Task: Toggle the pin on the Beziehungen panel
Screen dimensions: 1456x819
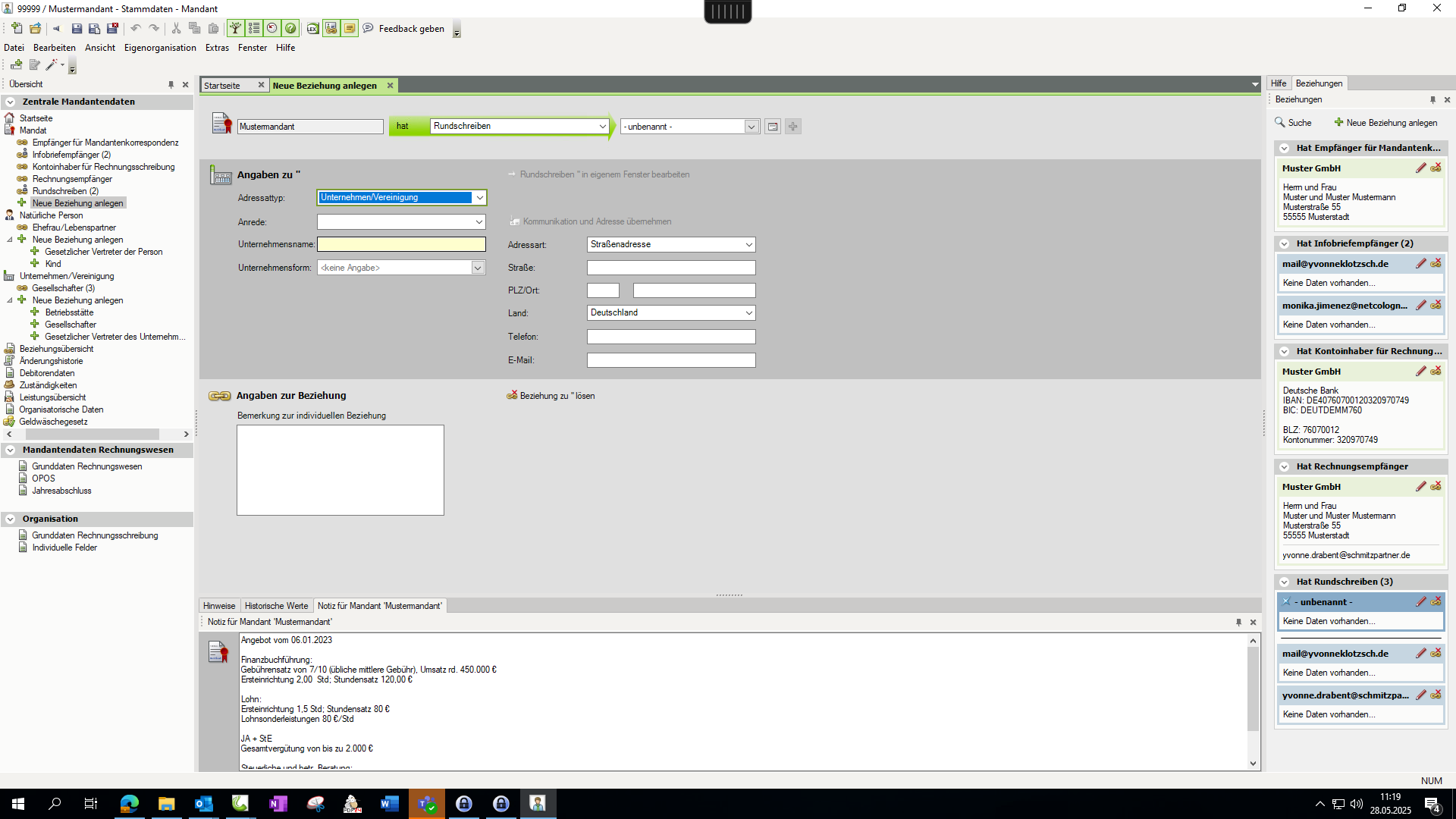Action: 1432,100
